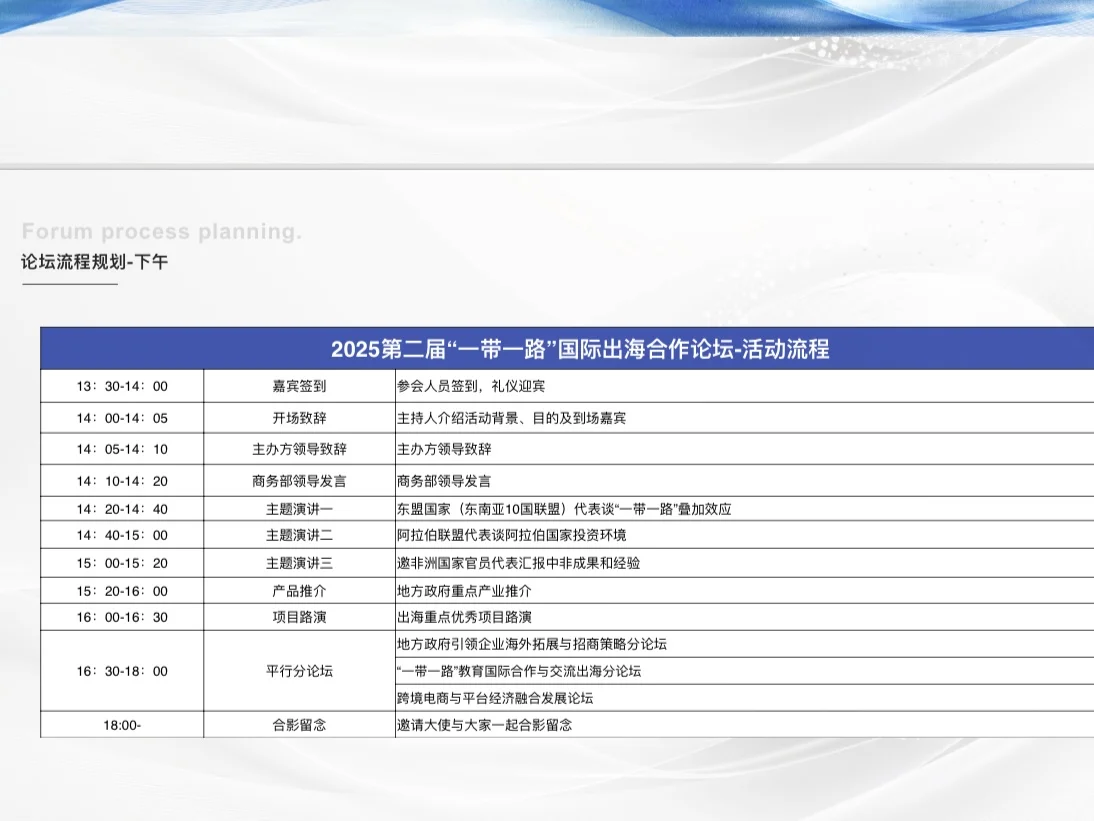Click the time cell '13：30-14：00'
The height and width of the screenshot is (821, 1094).
(x=122, y=386)
